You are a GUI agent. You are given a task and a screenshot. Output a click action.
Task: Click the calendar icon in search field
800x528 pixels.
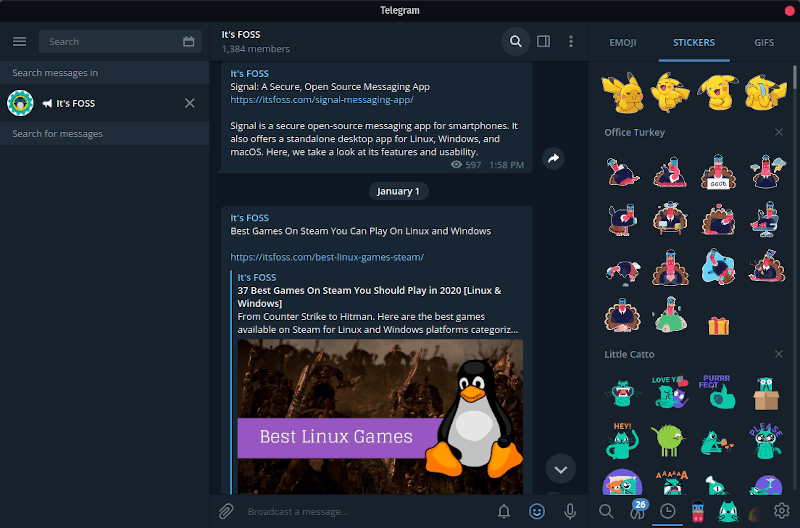click(189, 42)
